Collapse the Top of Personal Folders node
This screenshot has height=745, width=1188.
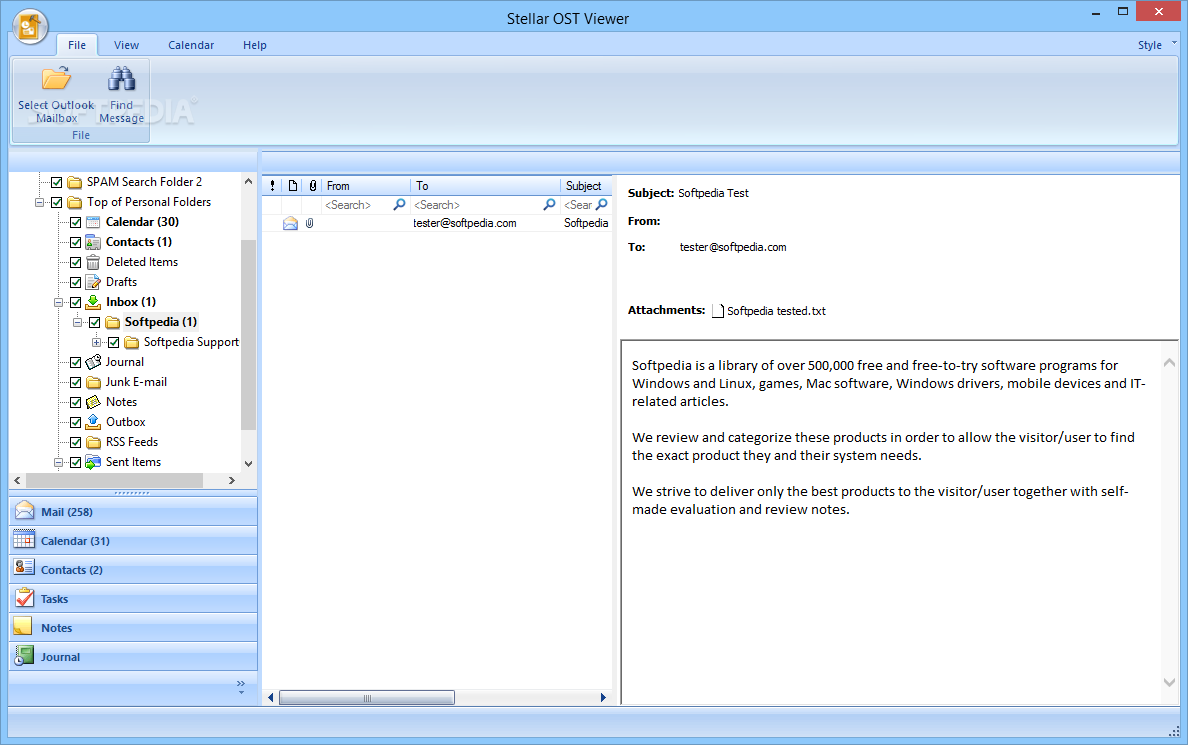click(39, 202)
